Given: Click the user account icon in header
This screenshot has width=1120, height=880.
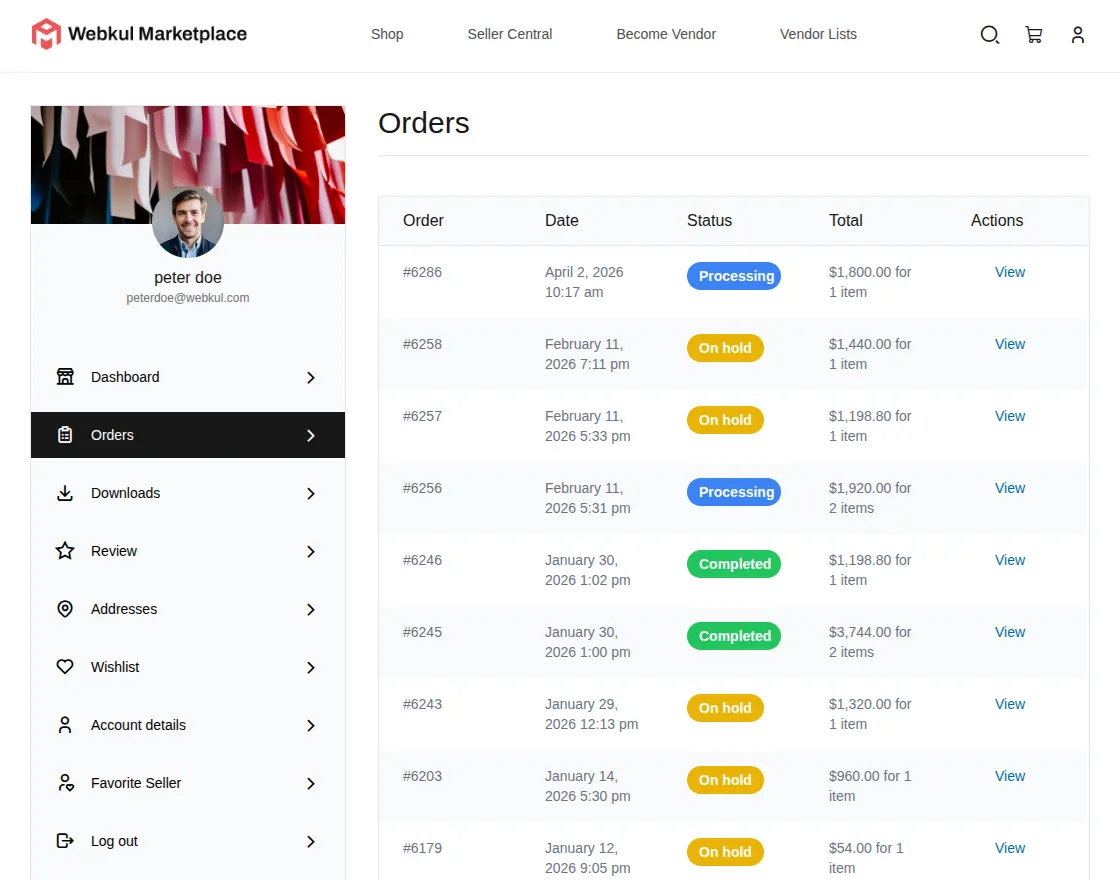Looking at the screenshot, I should (x=1078, y=34).
